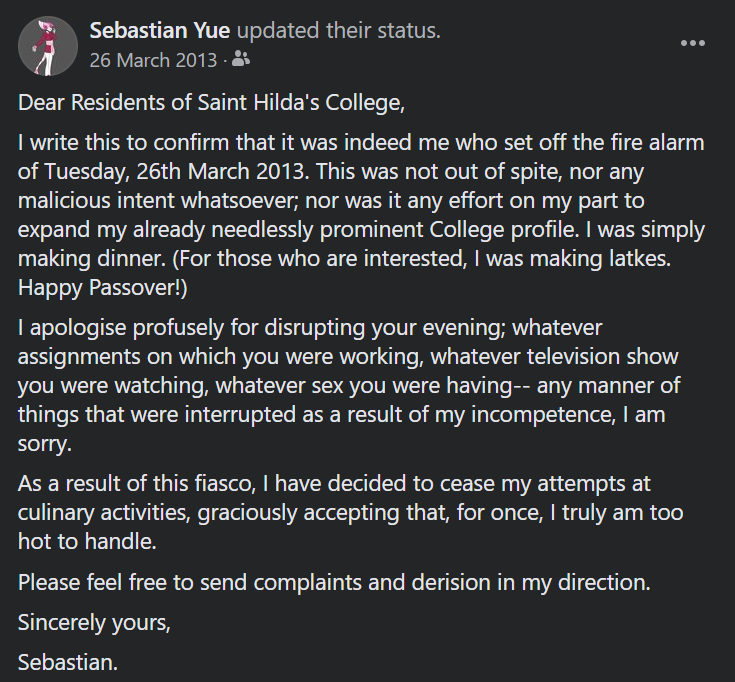
Task: Click the 'Sebastian.' signature at the bottom
Action: [68, 663]
